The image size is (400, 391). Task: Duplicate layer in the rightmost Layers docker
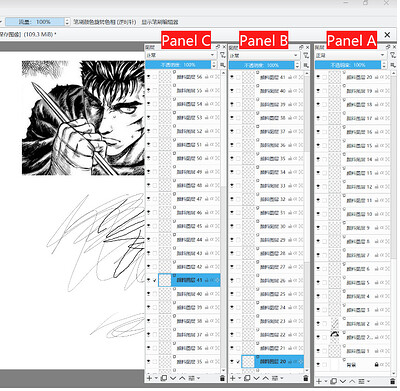[x=334, y=381]
